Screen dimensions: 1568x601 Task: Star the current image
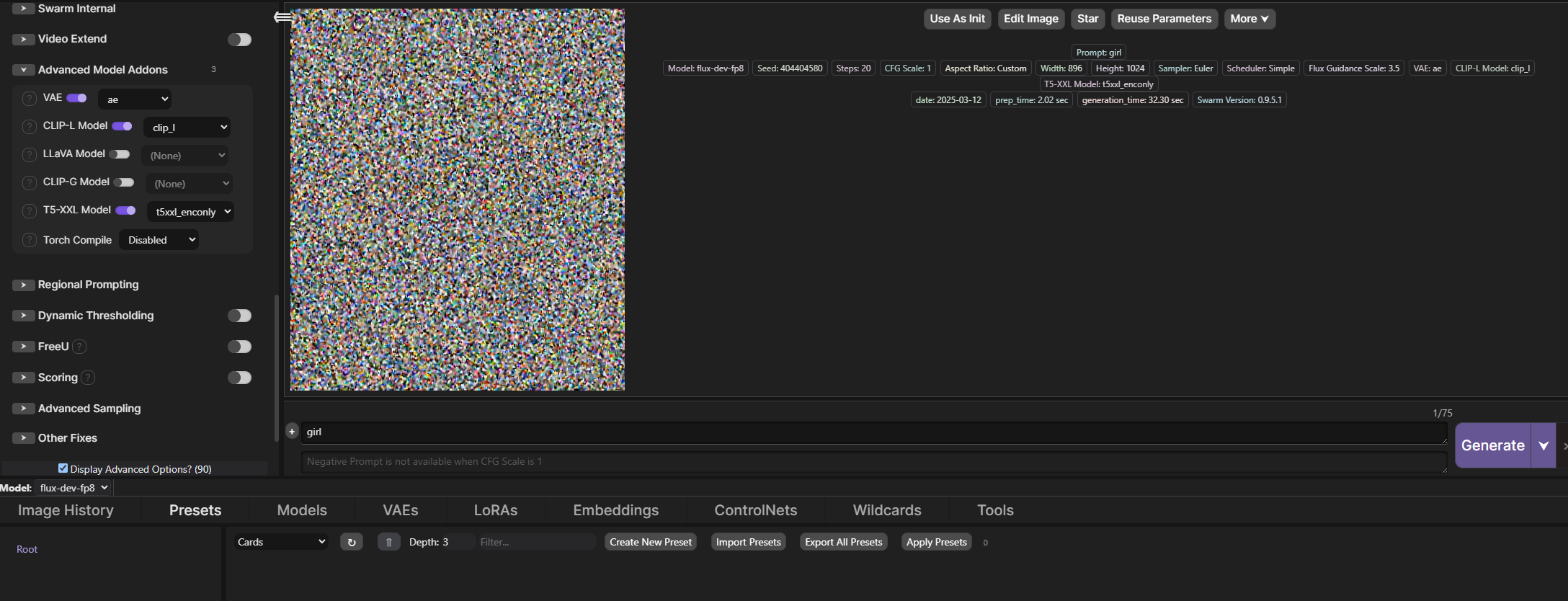tap(1088, 19)
